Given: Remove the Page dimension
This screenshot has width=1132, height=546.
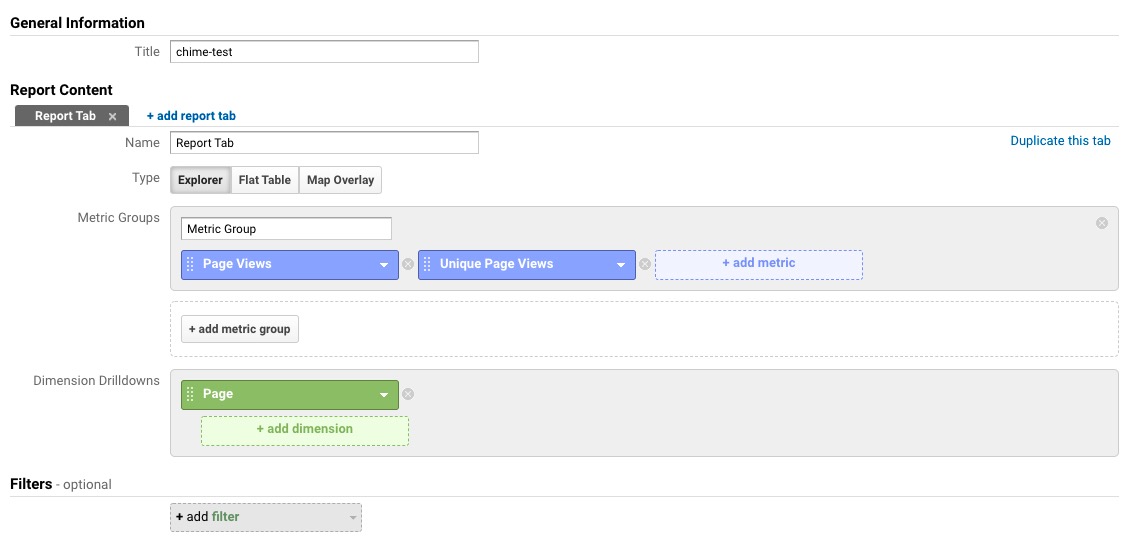Looking at the screenshot, I should [407, 395].
